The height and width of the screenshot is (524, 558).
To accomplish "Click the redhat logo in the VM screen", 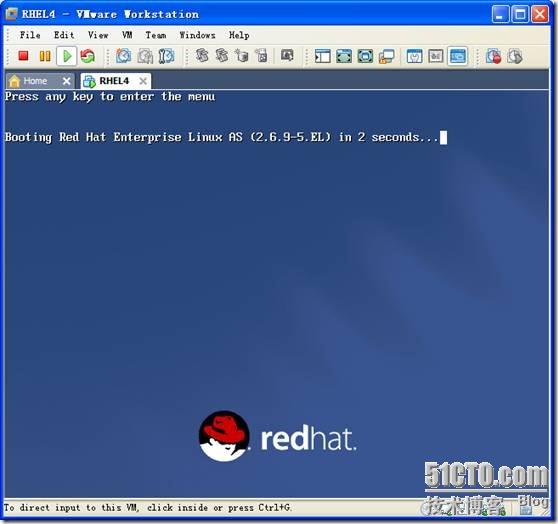I will 278,437.
